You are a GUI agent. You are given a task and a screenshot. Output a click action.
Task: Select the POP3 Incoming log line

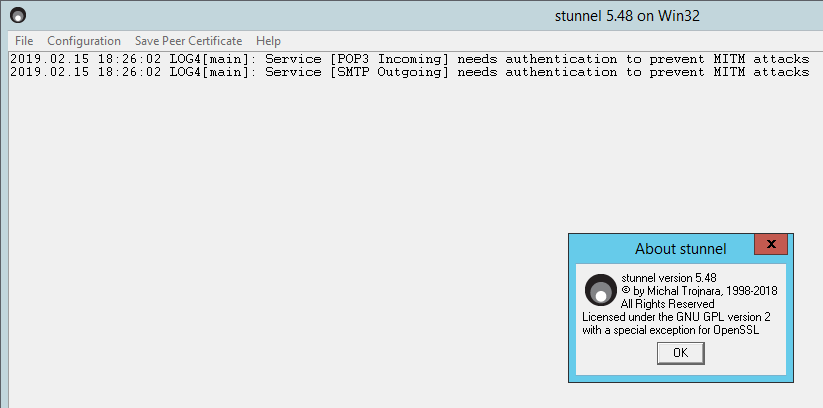[x=409, y=59]
